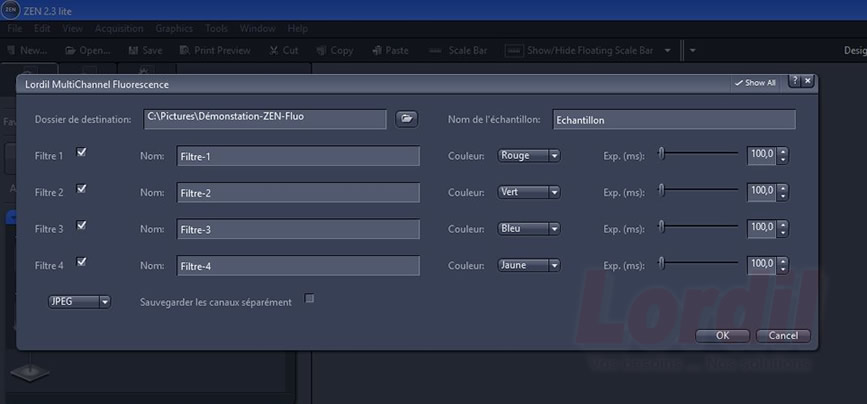Open the Window menu
This screenshot has height=404, width=867.
click(258, 28)
